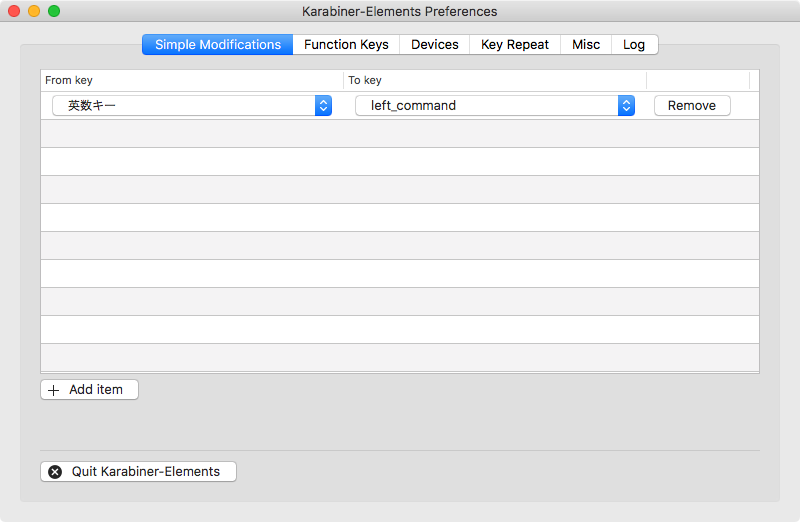This screenshot has width=800, height=522.
Task: Click the To key column header
Action: tap(495, 81)
